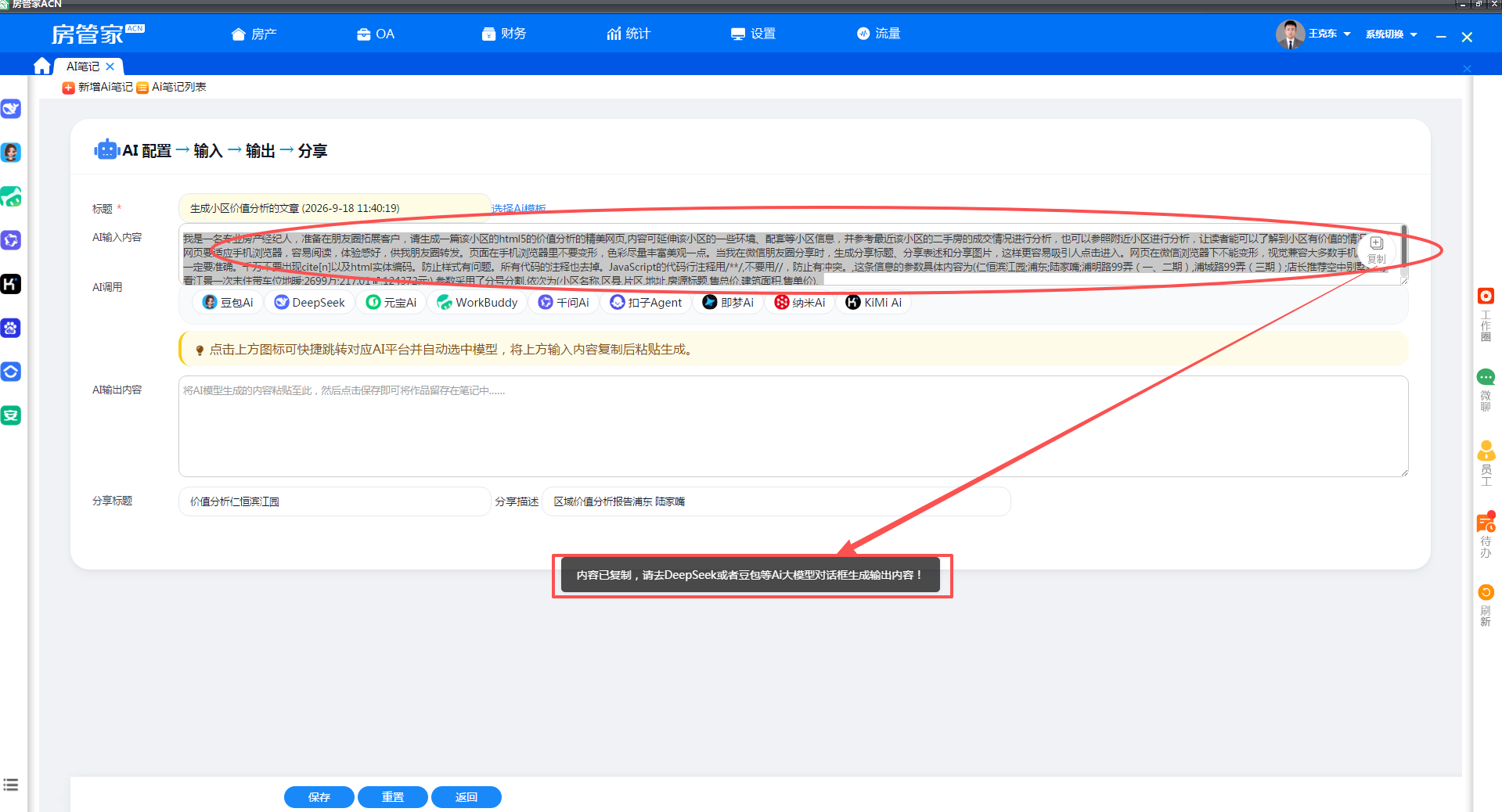Image resolution: width=1502 pixels, height=812 pixels.
Task: Open the green cat icon in left sidebar
Action: pyautogui.click(x=11, y=196)
